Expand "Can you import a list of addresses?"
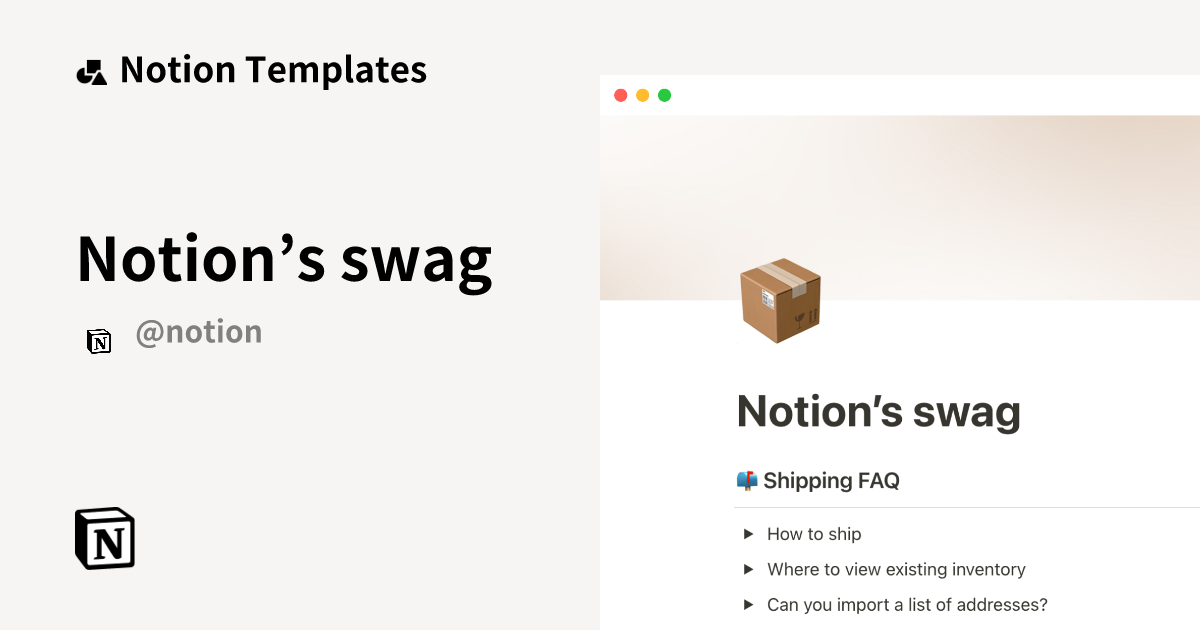This screenshot has width=1200, height=630. click(747, 604)
